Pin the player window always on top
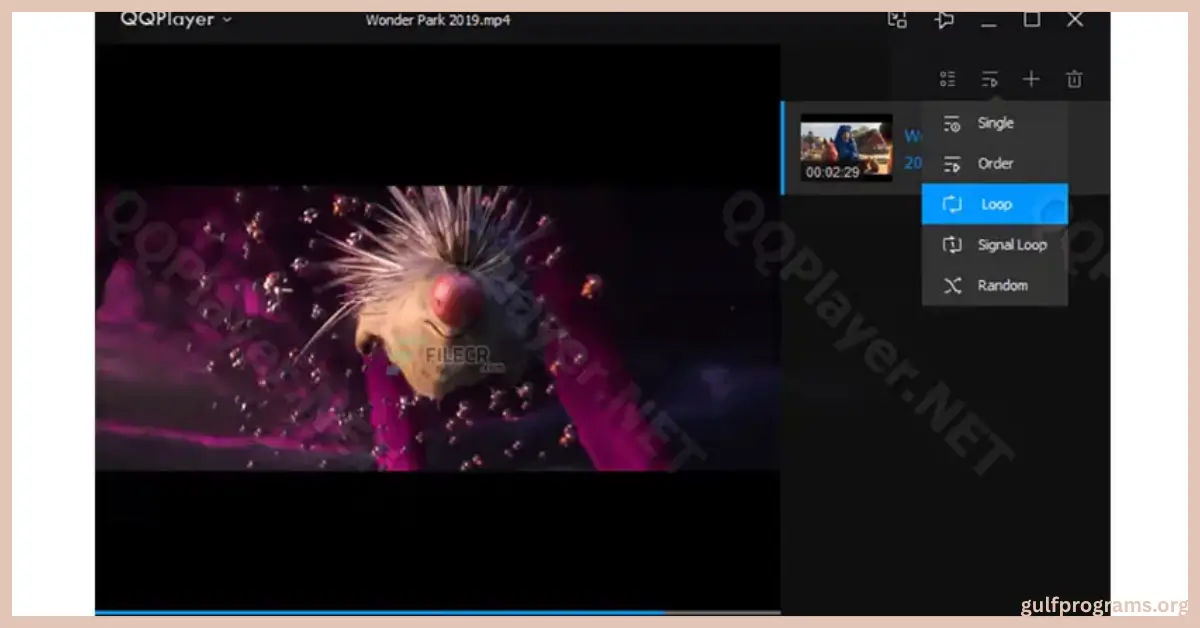1200x628 pixels. [x=943, y=18]
